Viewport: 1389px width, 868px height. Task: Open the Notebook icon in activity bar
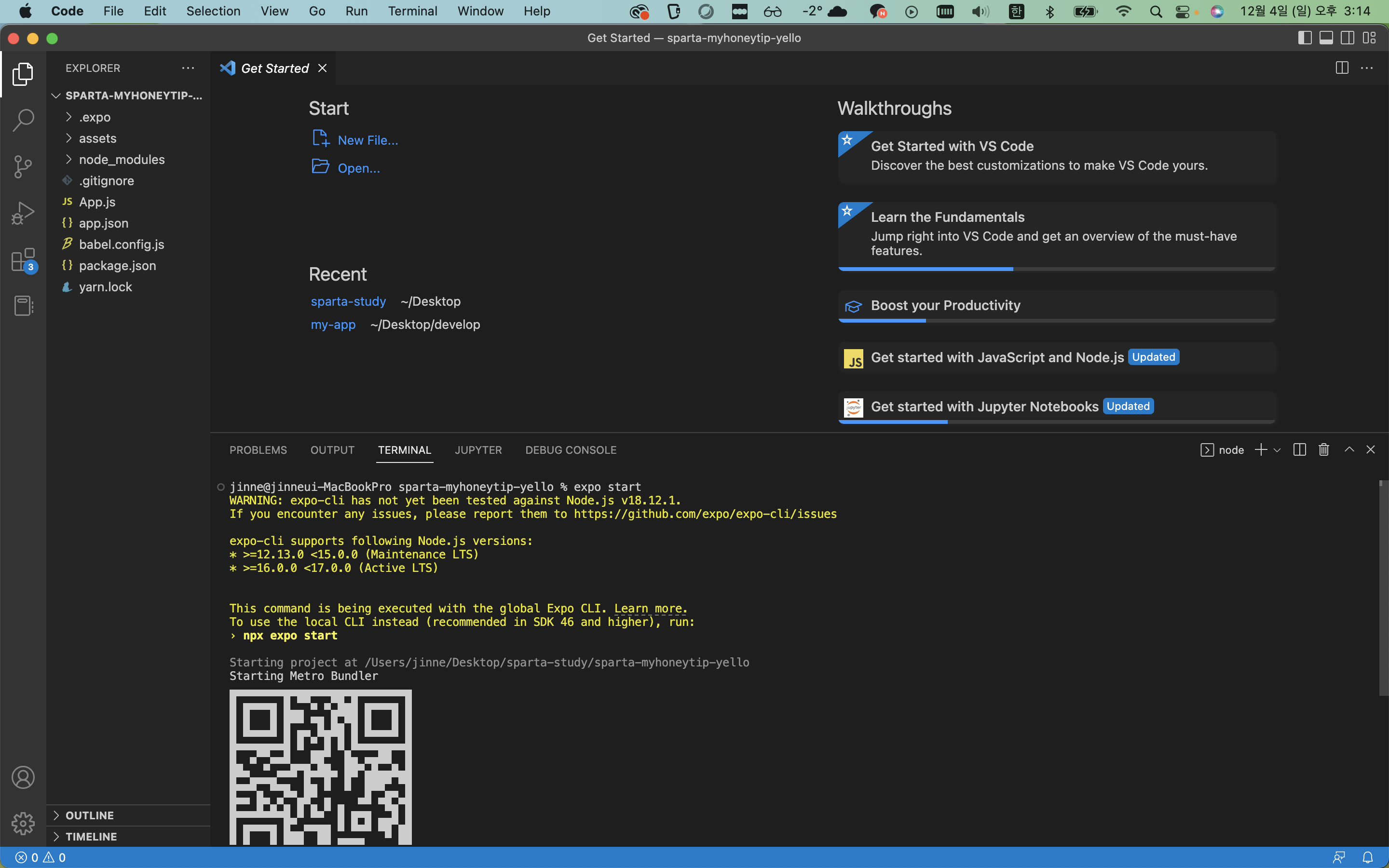pos(23,306)
